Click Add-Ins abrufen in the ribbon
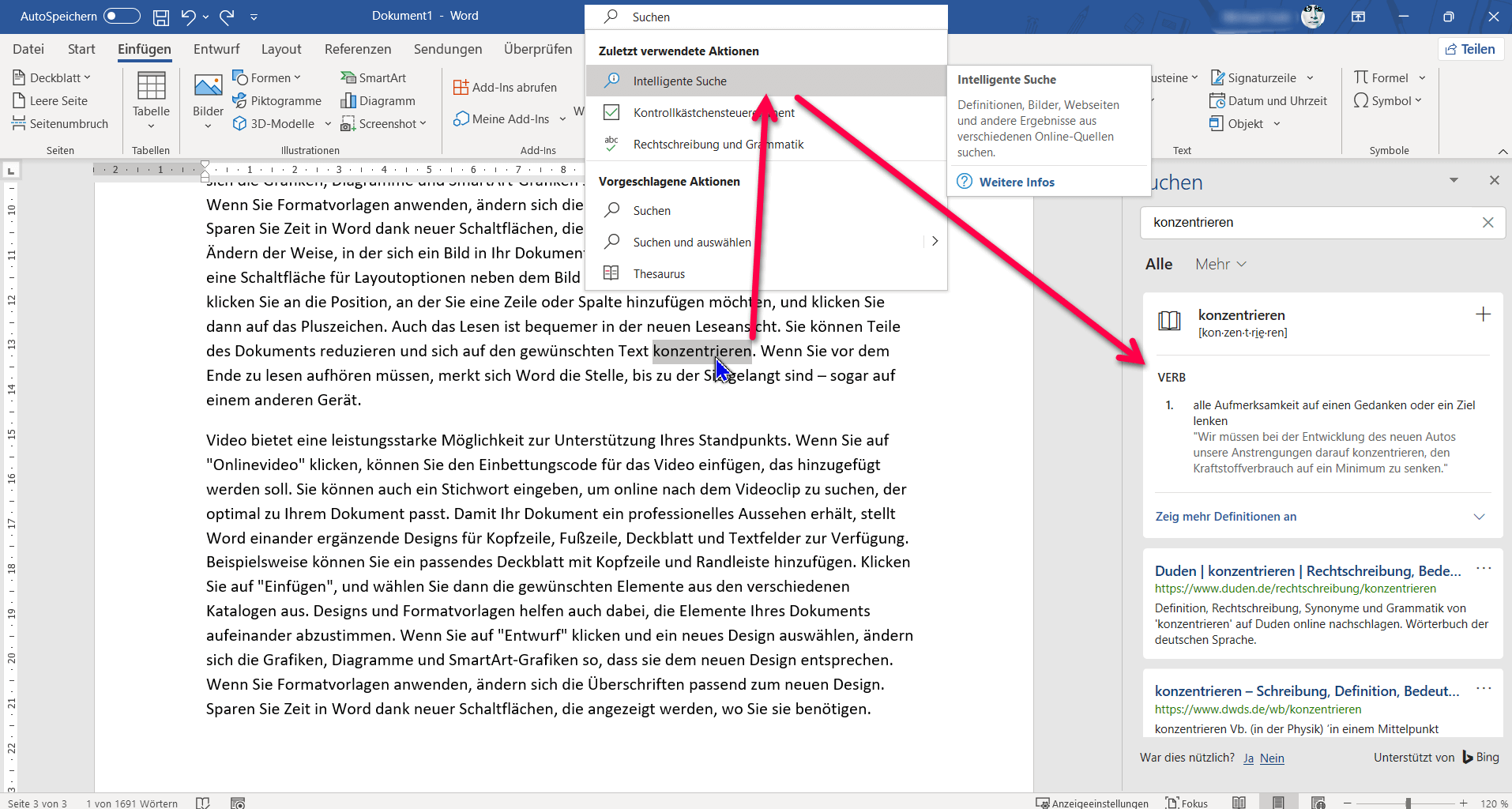This screenshot has height=809, width=1512. 506,87
